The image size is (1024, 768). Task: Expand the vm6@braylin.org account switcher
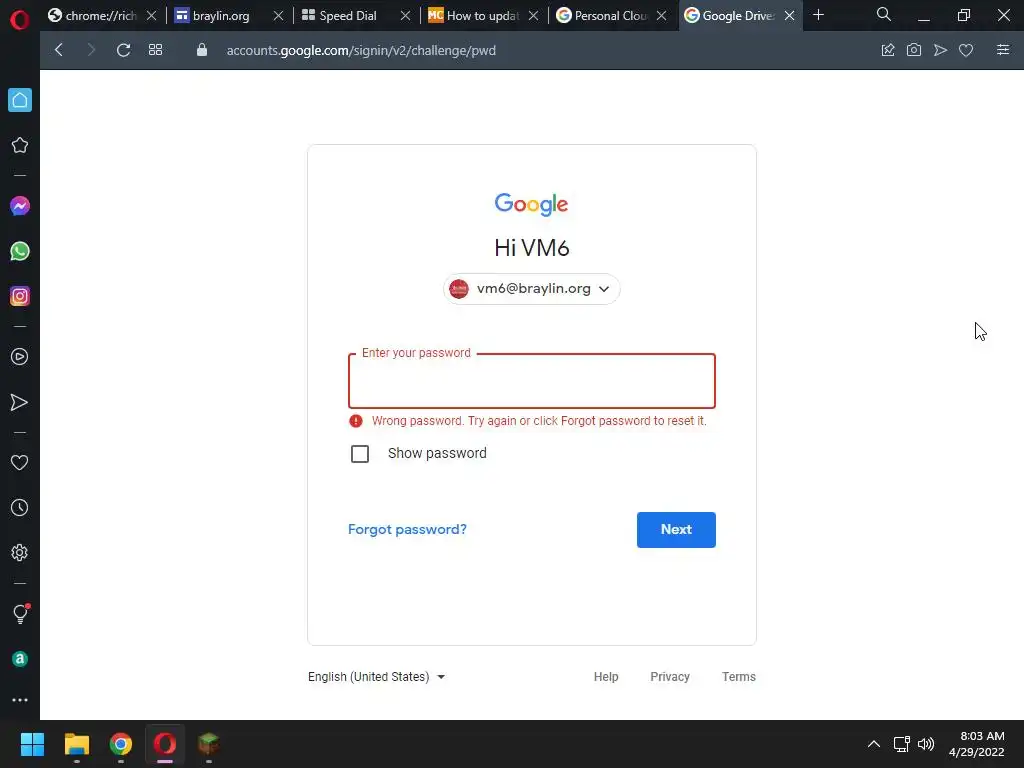click(x=532, y=289)
